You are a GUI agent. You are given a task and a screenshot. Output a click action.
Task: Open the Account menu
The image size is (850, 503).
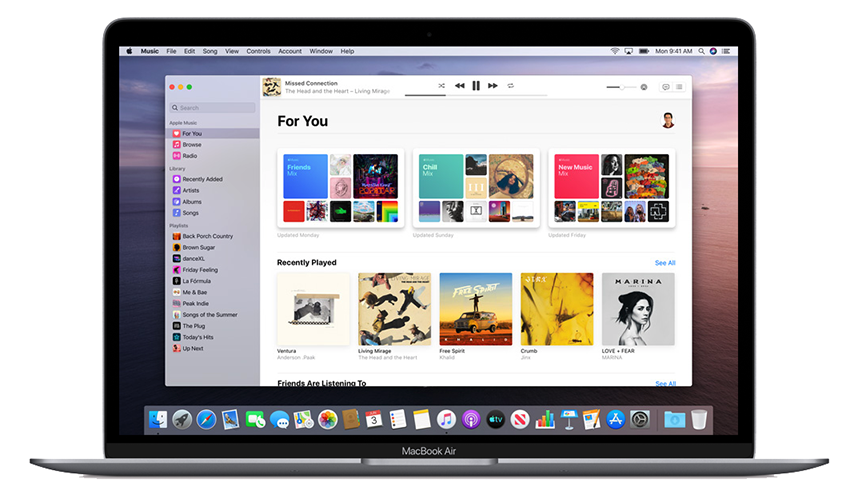(x=290, y=51)
